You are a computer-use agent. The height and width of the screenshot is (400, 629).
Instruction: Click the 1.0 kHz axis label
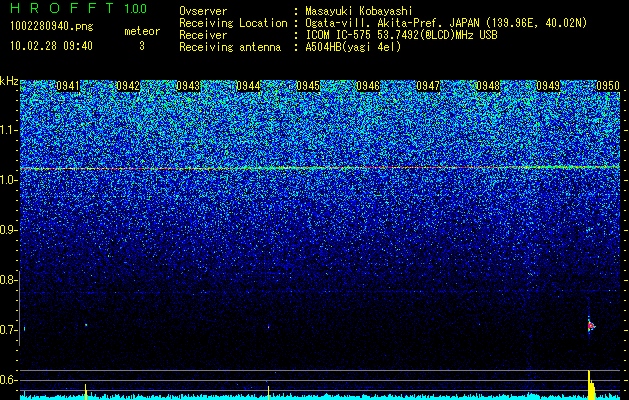pyautogui.click(x=8, y=180)
